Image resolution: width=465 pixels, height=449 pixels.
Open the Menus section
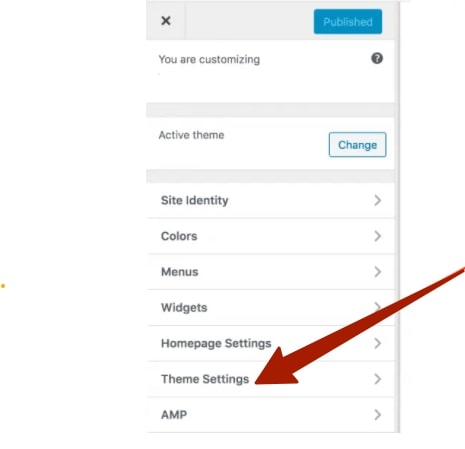(x=270, y=272)
